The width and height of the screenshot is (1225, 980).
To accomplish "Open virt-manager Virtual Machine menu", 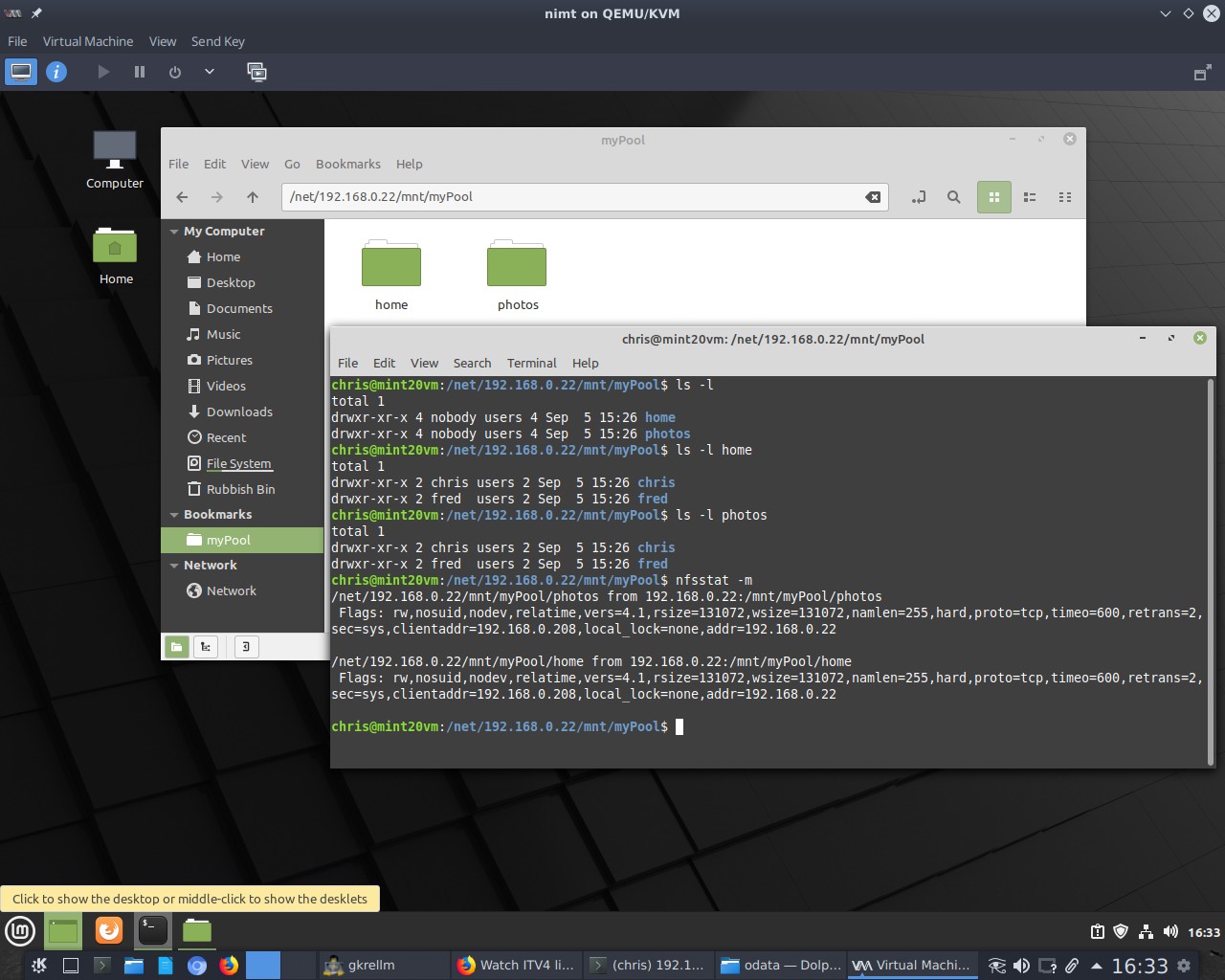I will tap(88, 41).
